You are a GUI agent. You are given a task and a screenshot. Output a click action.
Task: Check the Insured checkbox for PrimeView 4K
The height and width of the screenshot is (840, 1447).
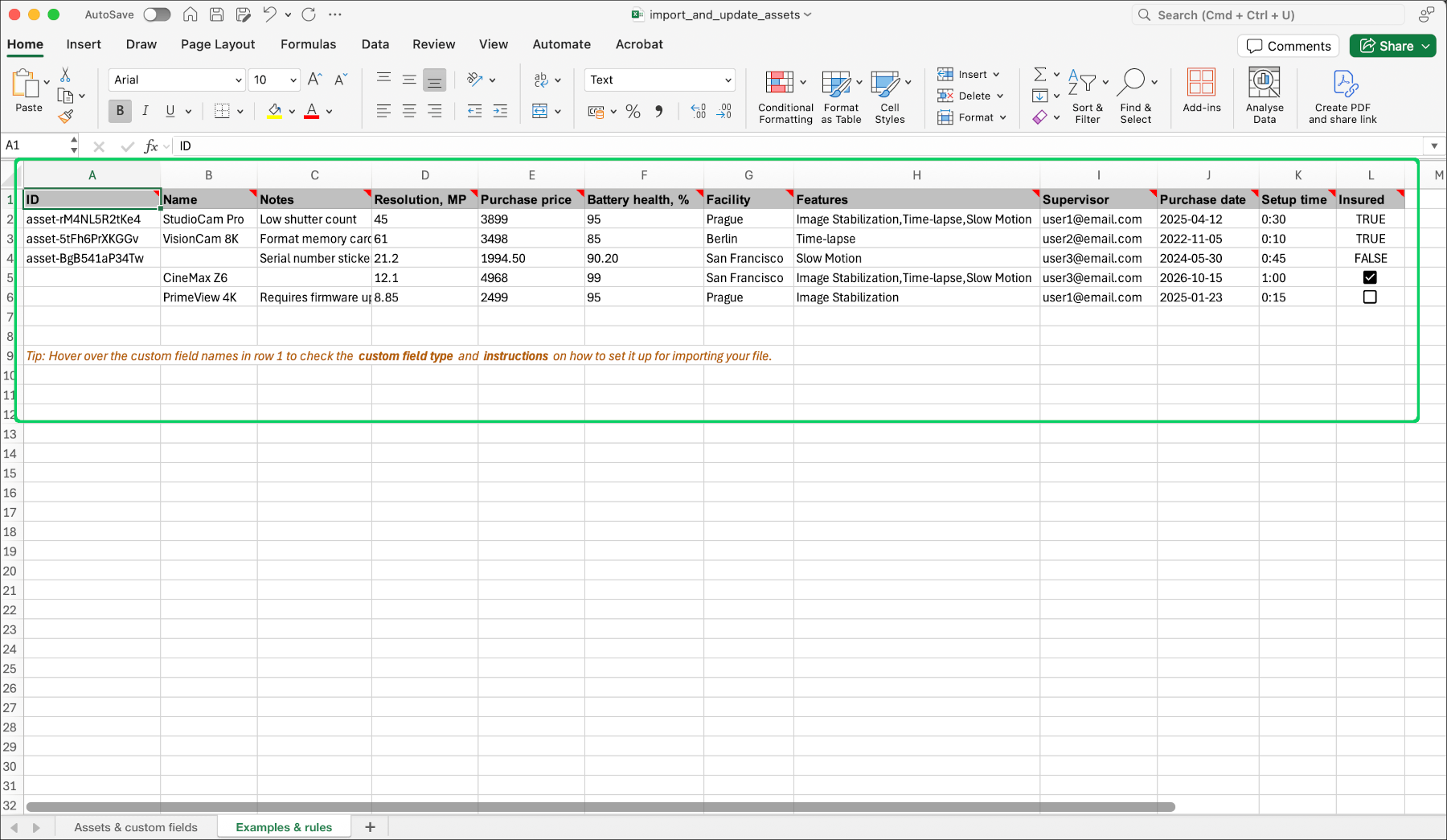tap(1370, 297)
